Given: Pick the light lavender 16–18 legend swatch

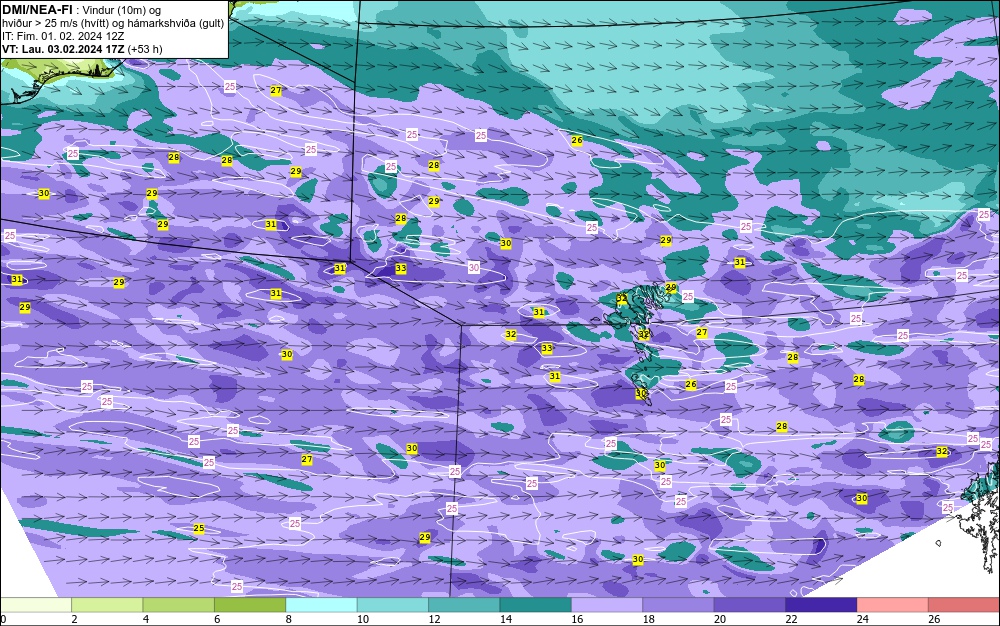Looking at the screenshot, I should coord(607,605).
